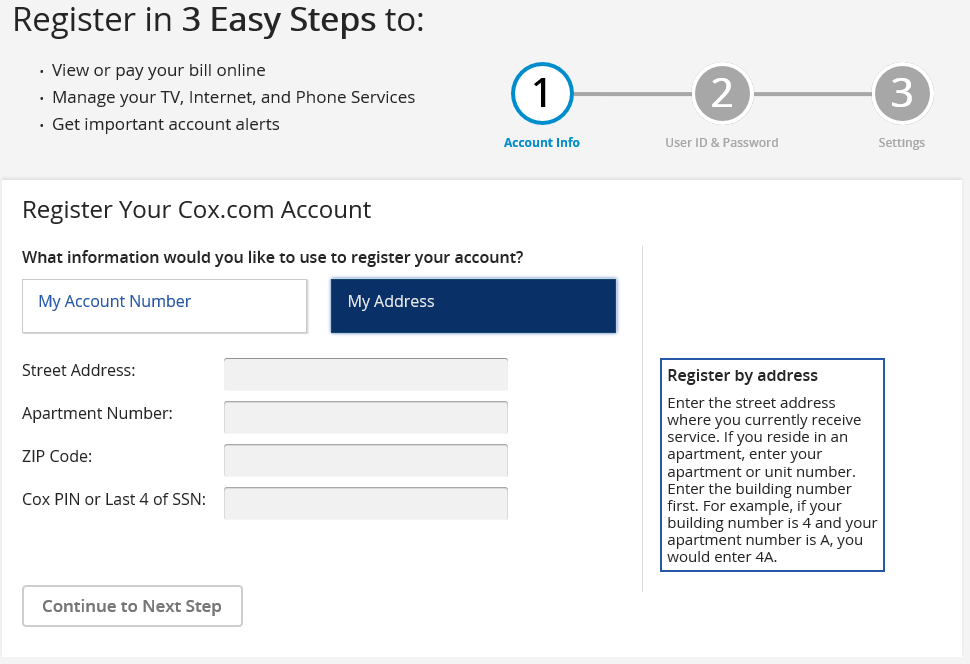The width and height of the screenshot is (970, 664).
Task: Click Continue to Next Step button
Action: tap(132, 606)
